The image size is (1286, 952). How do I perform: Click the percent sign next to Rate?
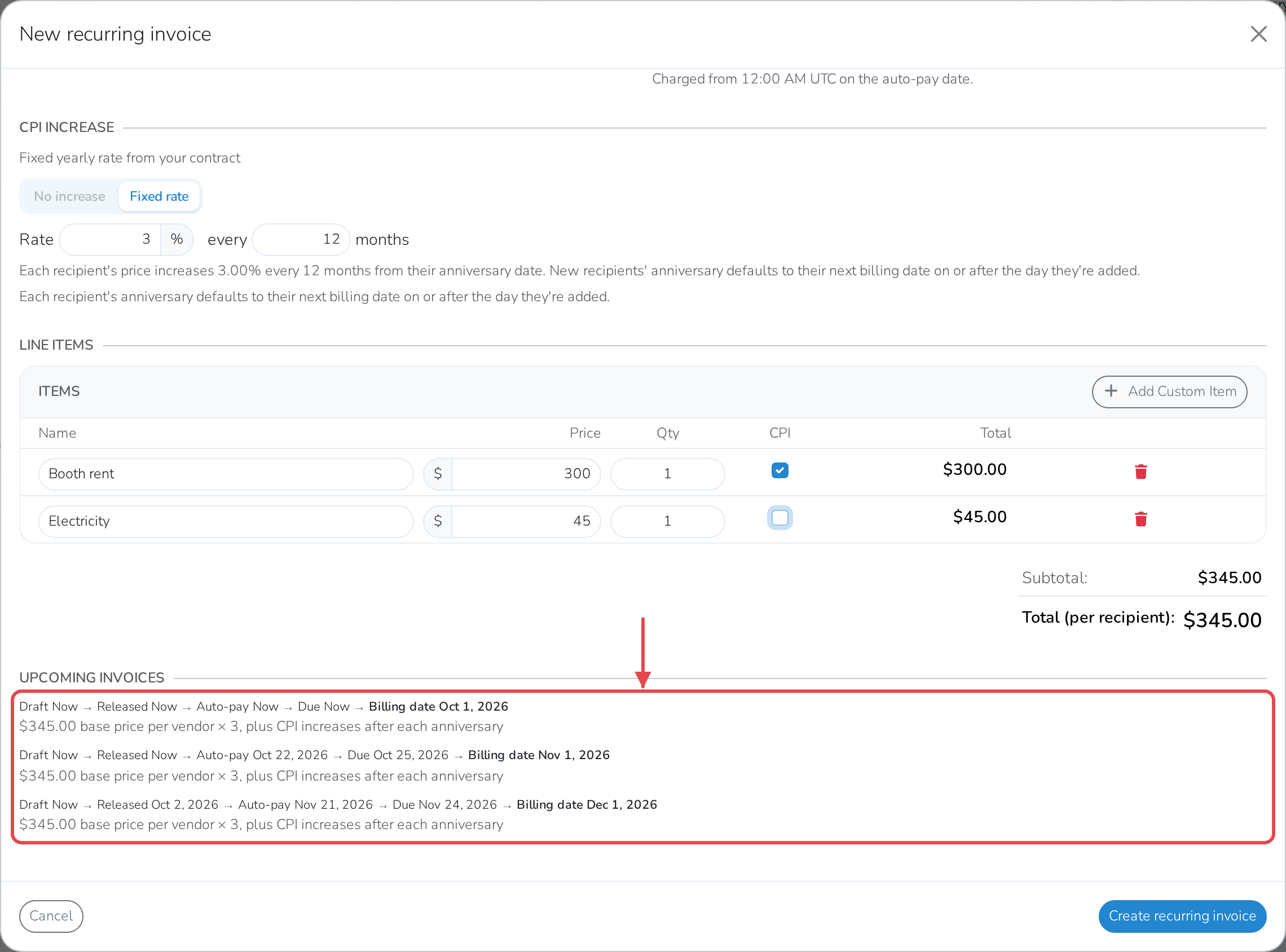coord(177,240)
